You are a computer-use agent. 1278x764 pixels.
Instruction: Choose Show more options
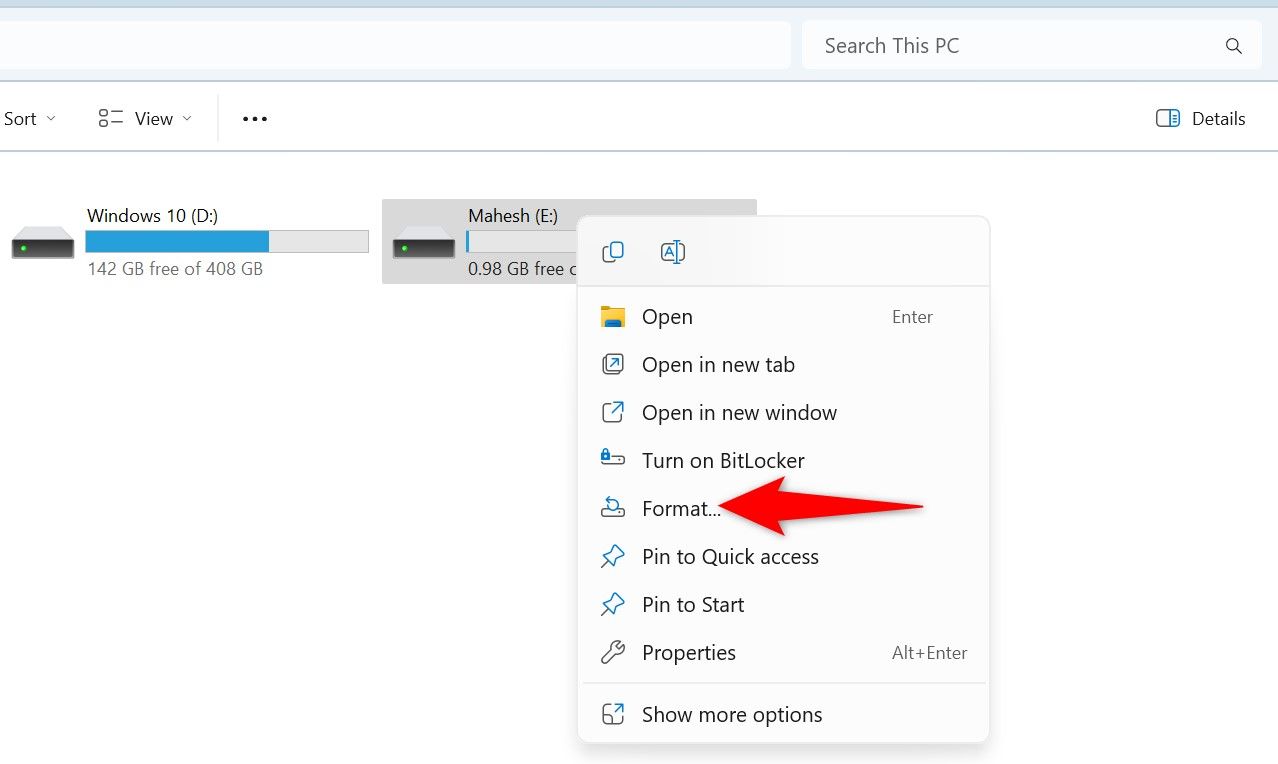coord(732,715)
